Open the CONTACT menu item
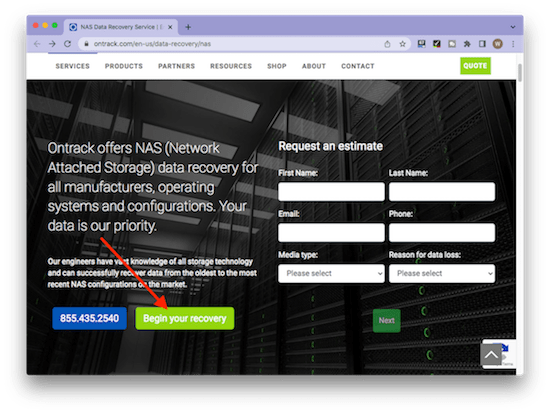The height and width of the screenshot is (413, 550). point(358,66)
